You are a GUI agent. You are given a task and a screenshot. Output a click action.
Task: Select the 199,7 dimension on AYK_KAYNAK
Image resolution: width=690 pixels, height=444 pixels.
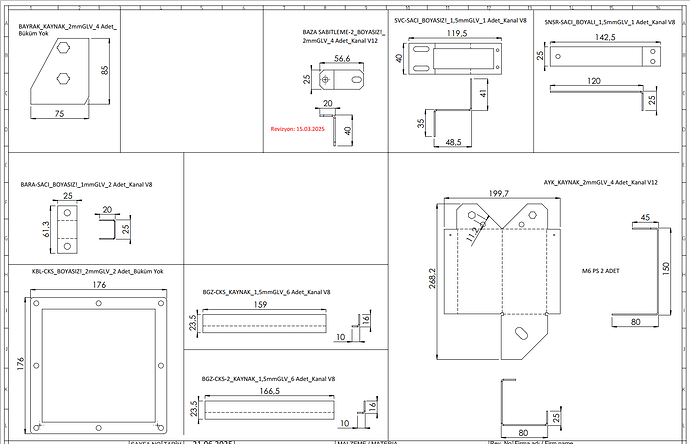tap(497, 194)
